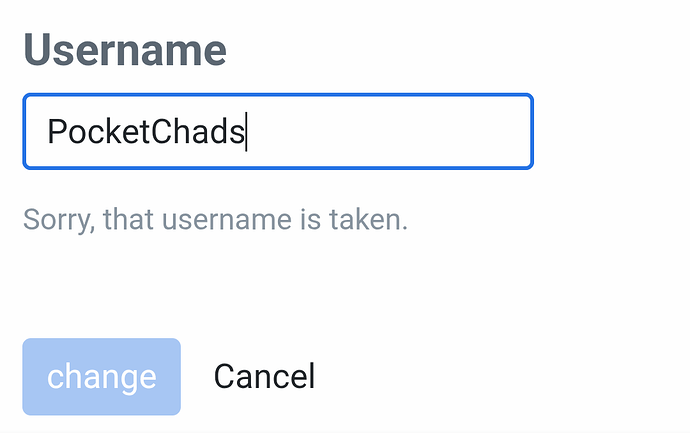The height and width of the screenshot is (433, 690).
Task: Focus the field containing PocketChads
Action: click(x=277, y=131)
